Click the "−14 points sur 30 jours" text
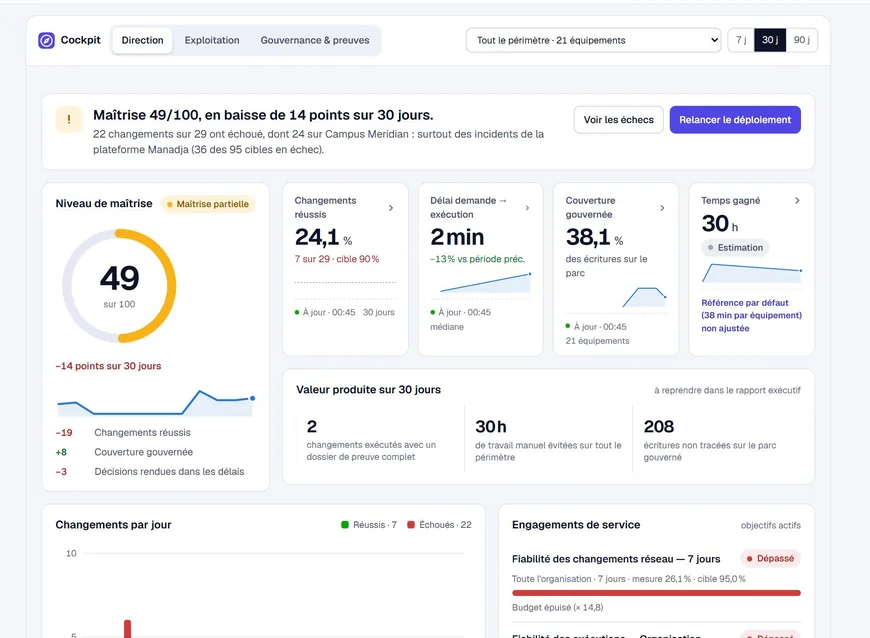This screenshot has width=870, height=638. tap(108, 366)
